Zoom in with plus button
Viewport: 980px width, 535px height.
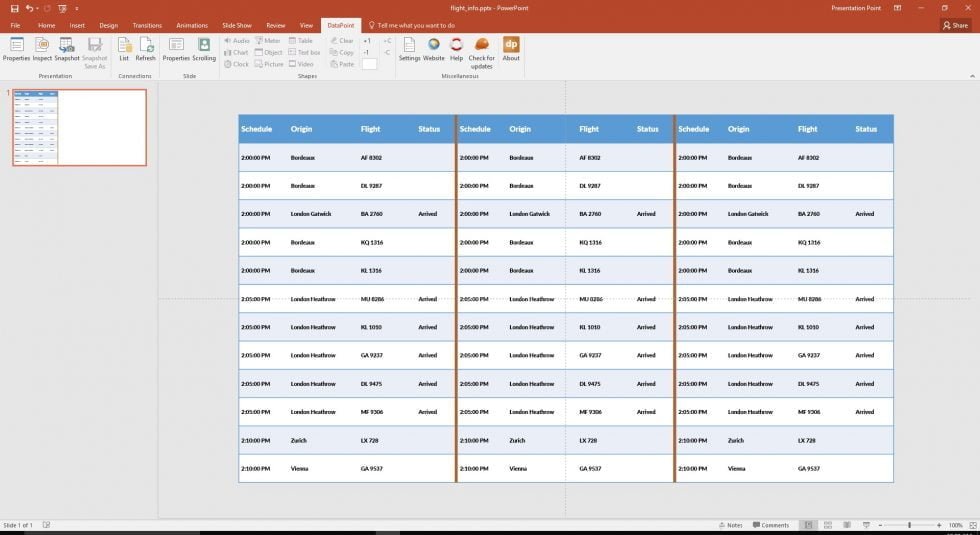tap(939, 526)
